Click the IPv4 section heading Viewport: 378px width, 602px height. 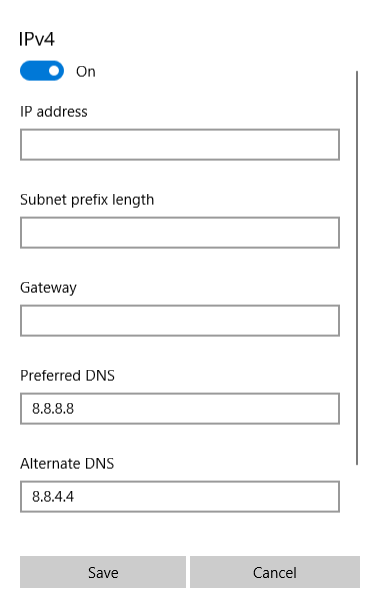click(37, 39)
